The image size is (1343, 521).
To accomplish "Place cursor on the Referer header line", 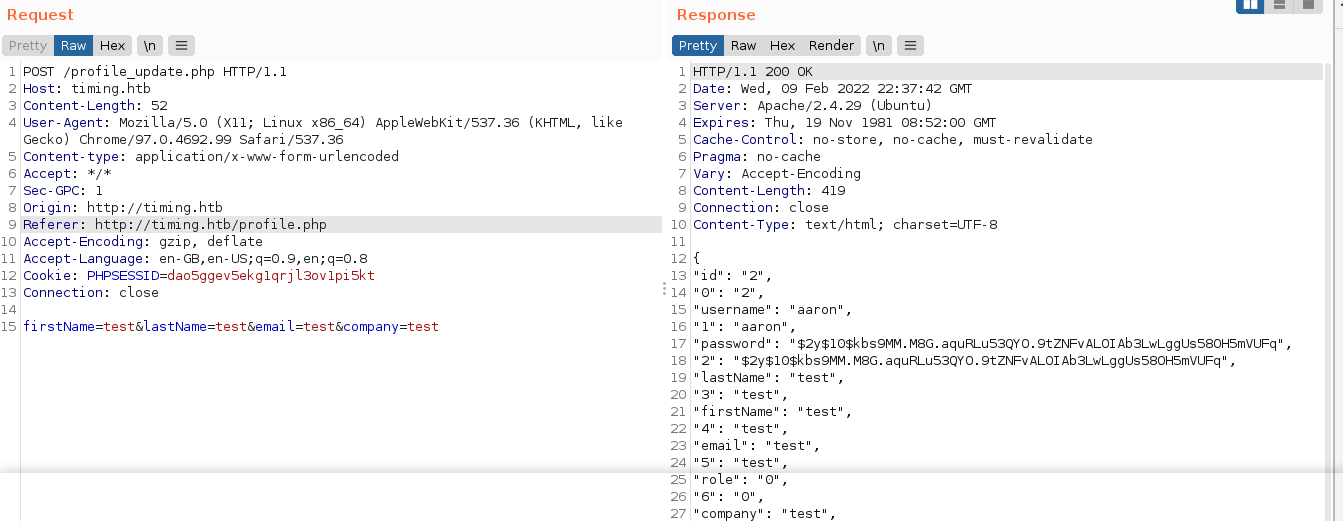I will (x=175, y=225).
